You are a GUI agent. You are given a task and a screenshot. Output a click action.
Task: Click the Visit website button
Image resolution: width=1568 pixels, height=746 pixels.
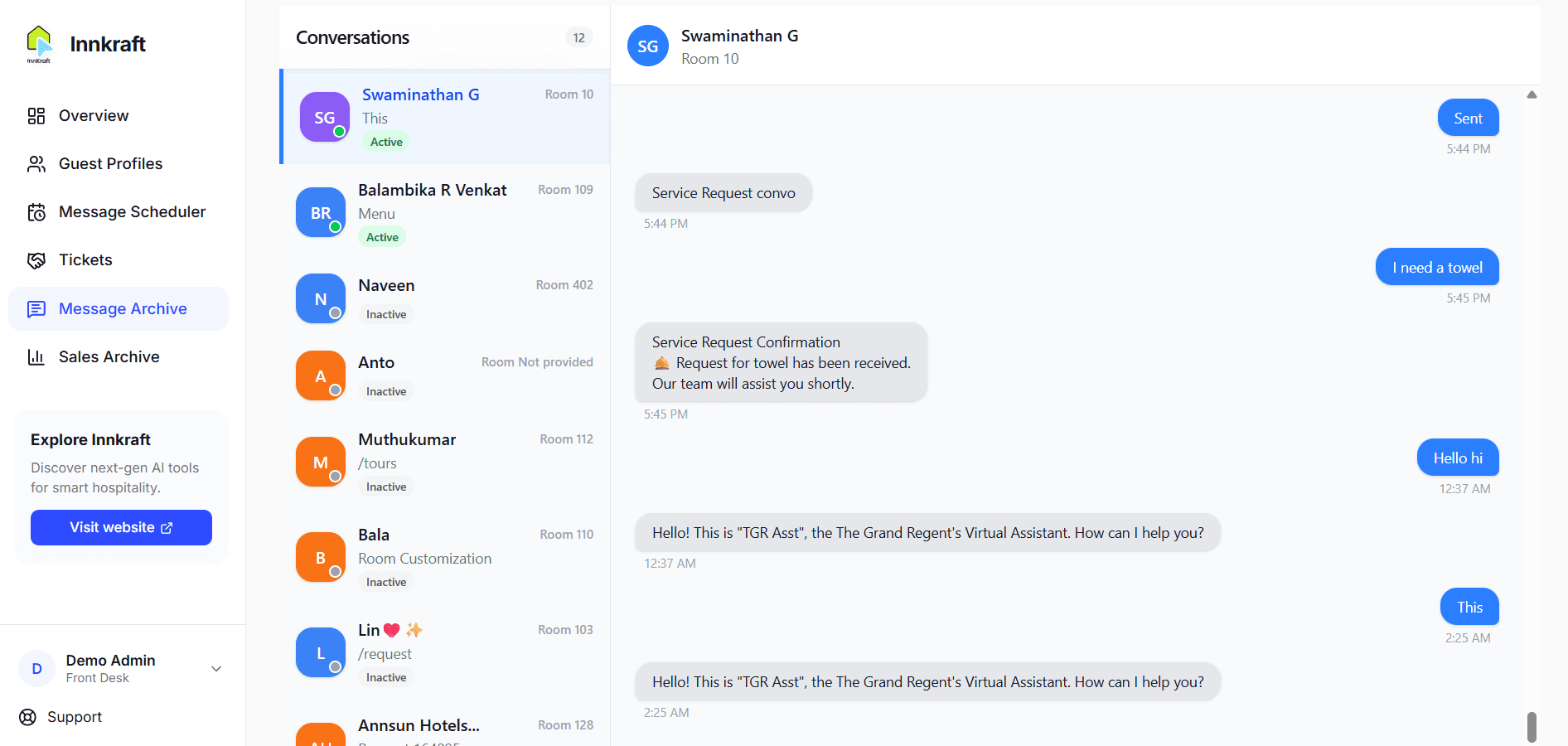point(121,527)
